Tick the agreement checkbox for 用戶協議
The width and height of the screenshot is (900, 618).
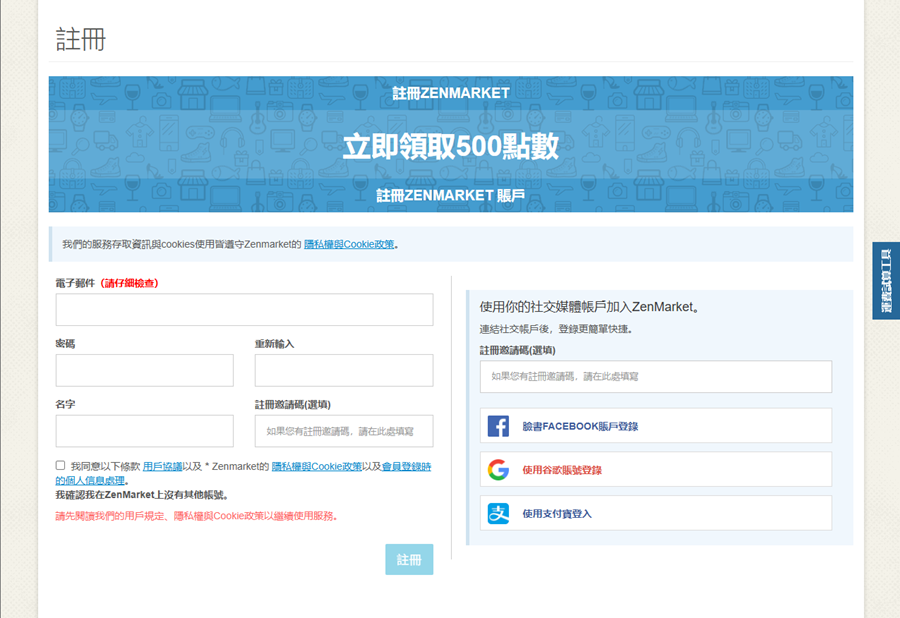[60, 465]
